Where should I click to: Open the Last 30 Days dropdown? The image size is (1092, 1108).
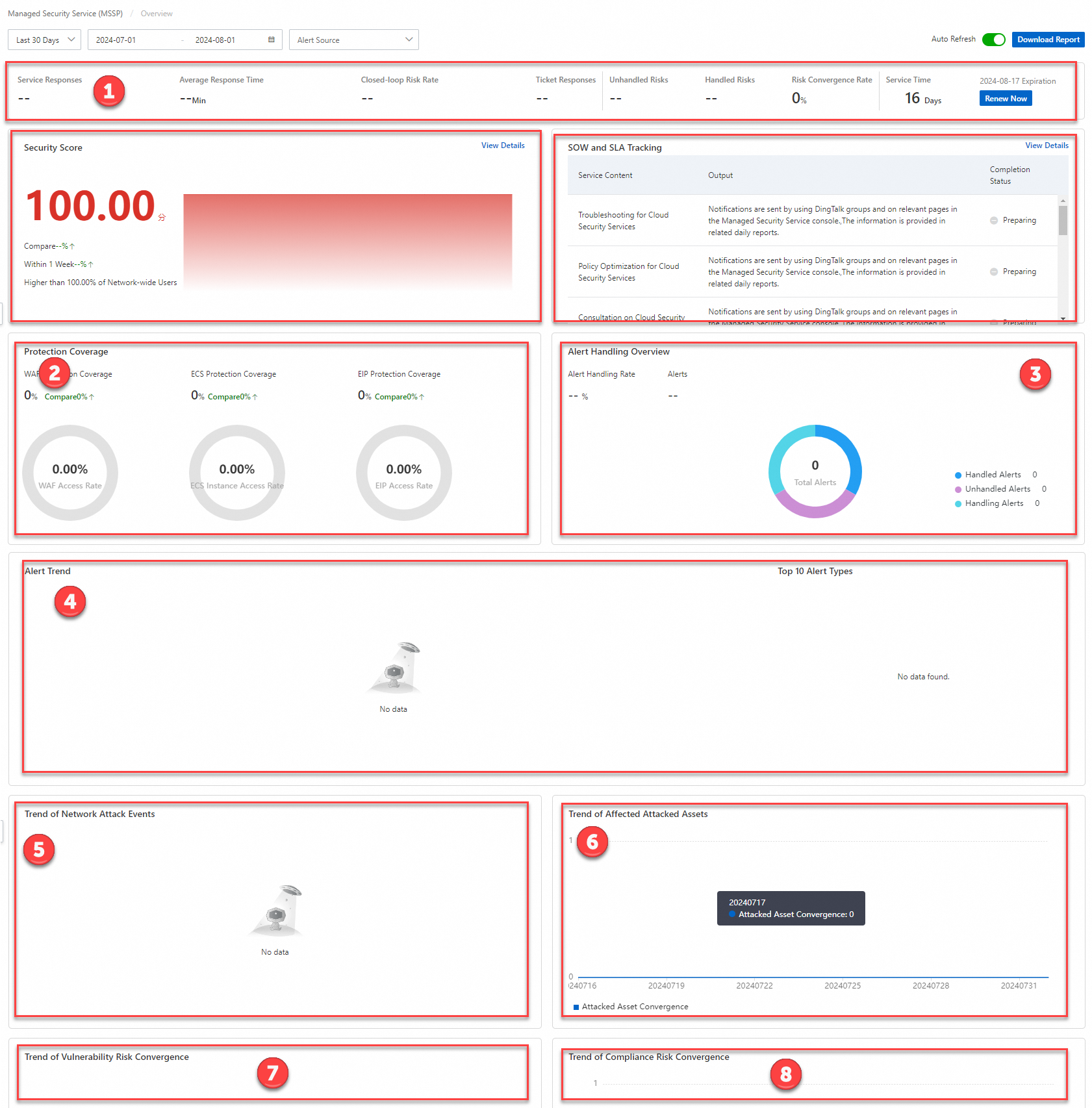[x=44, y=40]
